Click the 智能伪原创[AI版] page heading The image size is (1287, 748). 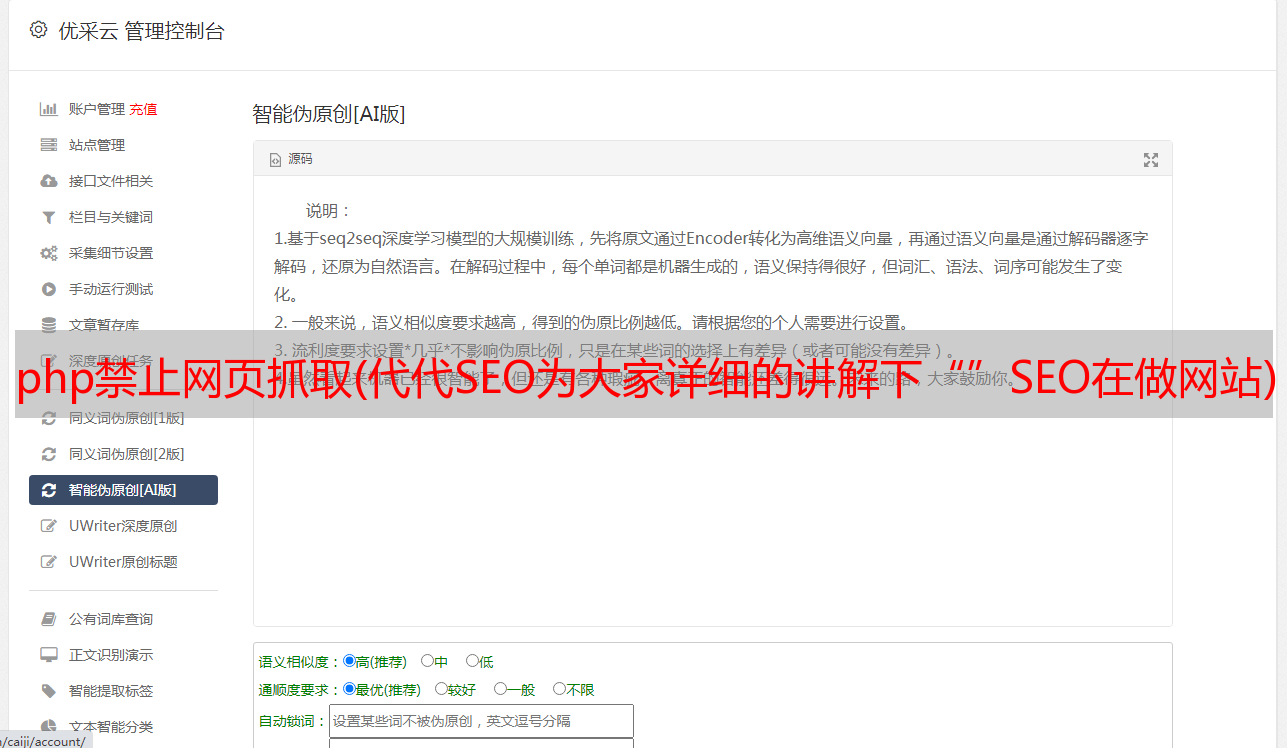pyautogui.click(x=329, y=114)
